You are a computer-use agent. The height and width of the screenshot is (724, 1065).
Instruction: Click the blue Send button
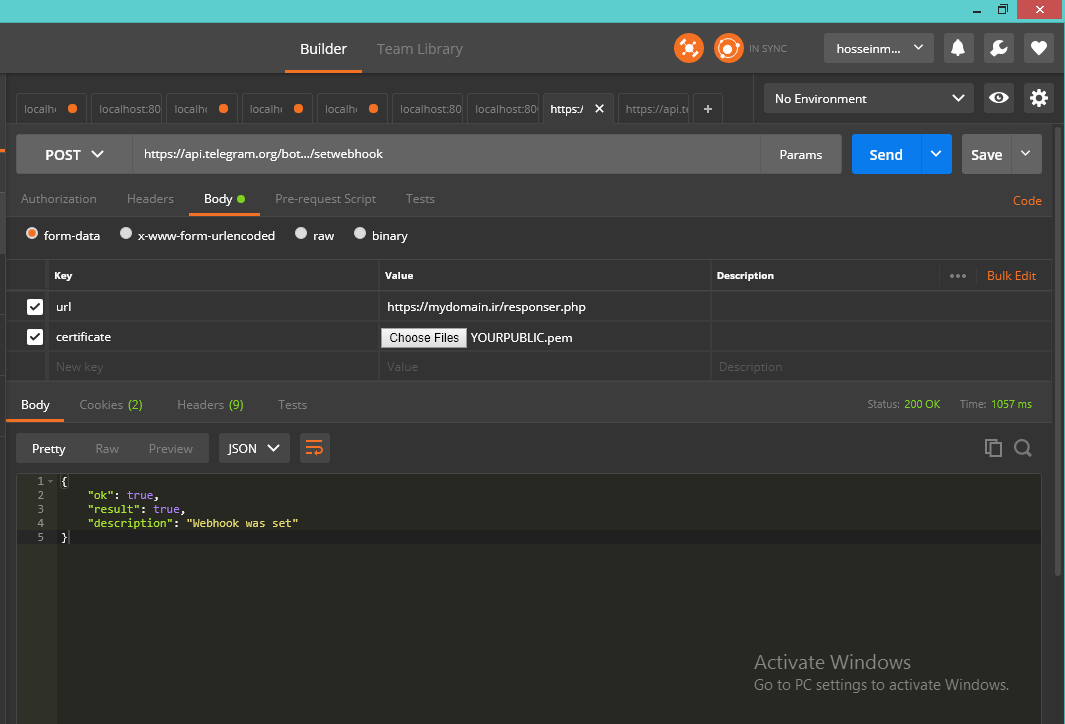click(886, 154)
